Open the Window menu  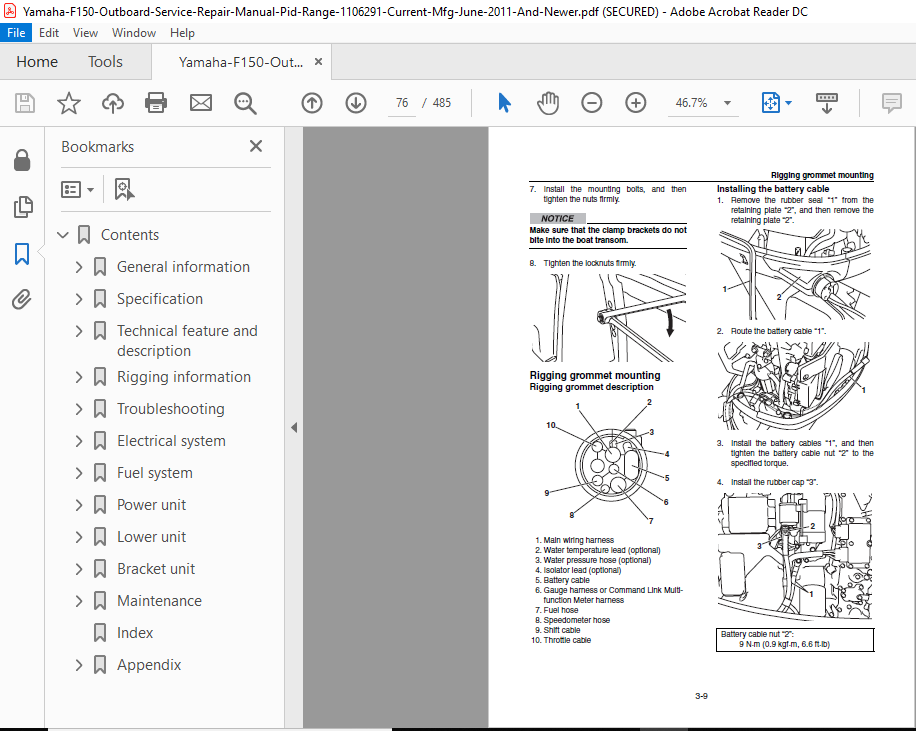[x=134, y=33]
